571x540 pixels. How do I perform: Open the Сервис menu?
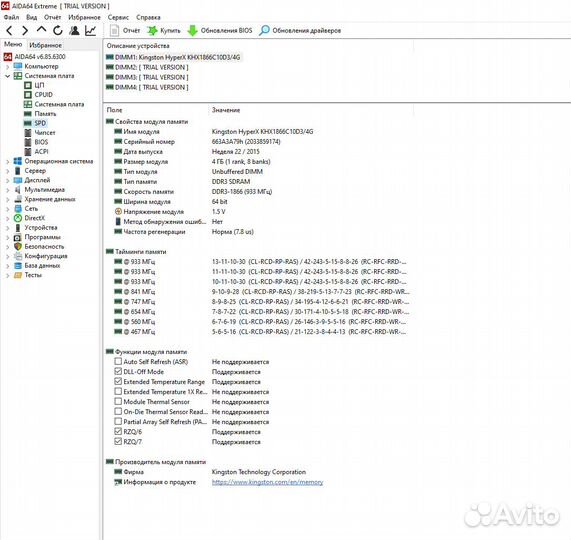coord(118,17)
